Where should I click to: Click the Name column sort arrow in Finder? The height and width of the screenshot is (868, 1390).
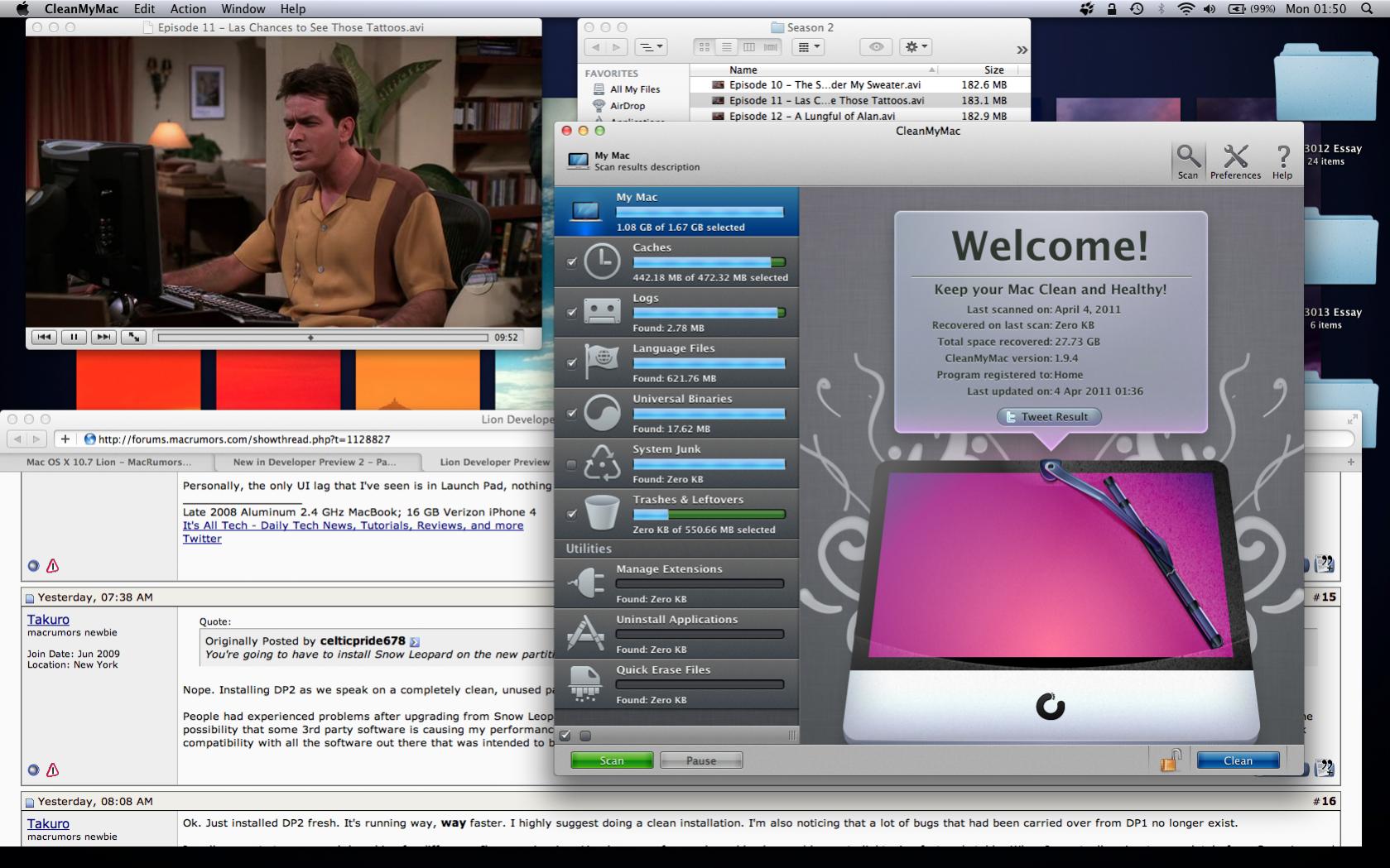coord(932,70)
